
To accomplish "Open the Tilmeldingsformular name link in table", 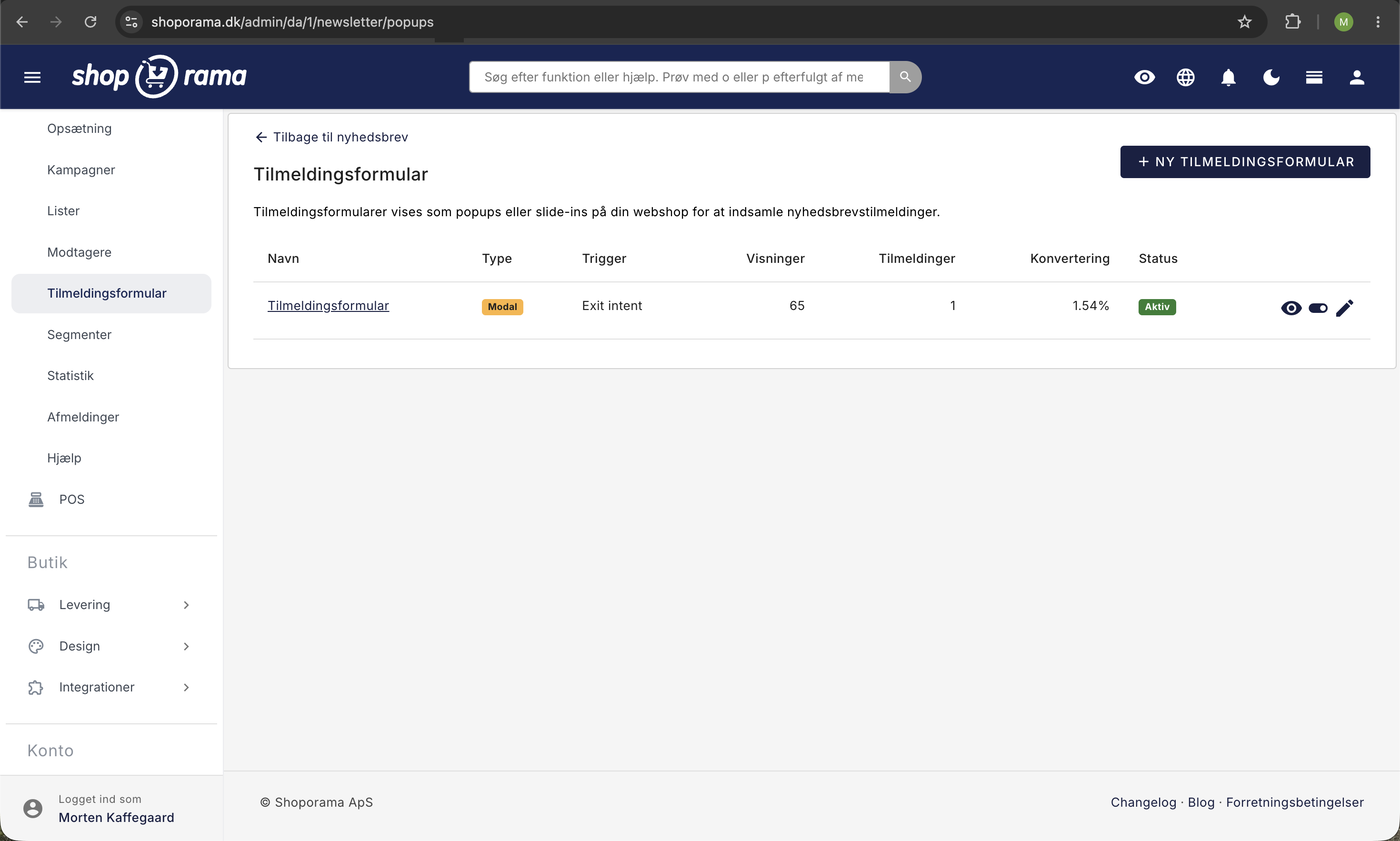I will 328,306.
